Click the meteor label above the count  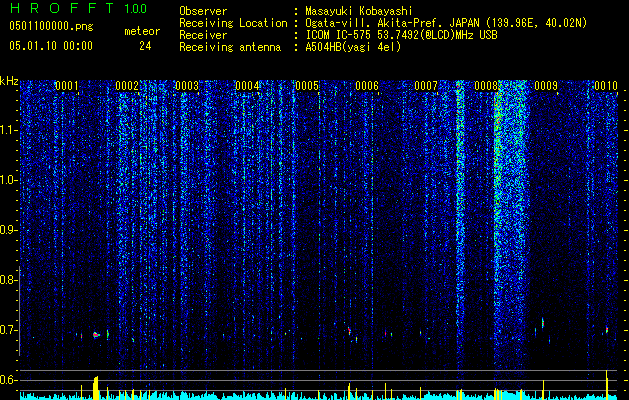[142, 31]
